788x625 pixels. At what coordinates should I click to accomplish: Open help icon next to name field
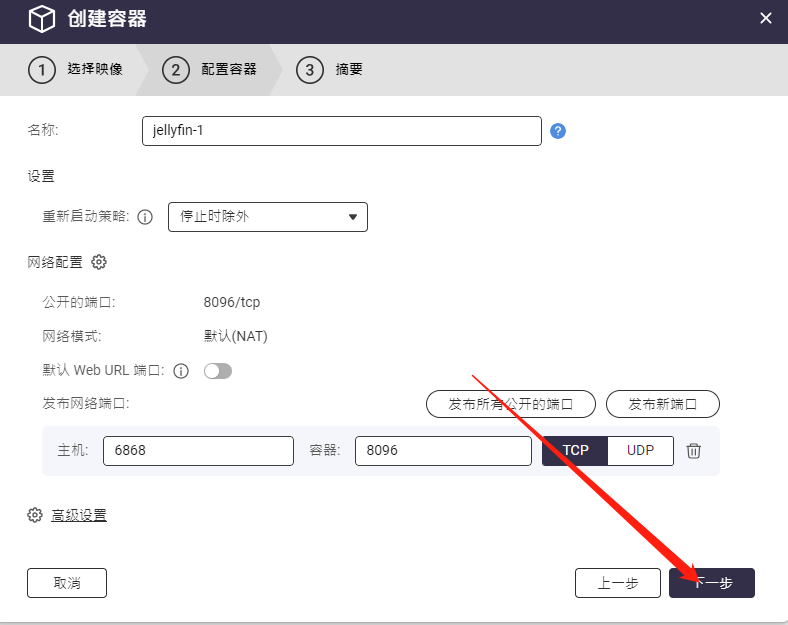click(558, 131)
